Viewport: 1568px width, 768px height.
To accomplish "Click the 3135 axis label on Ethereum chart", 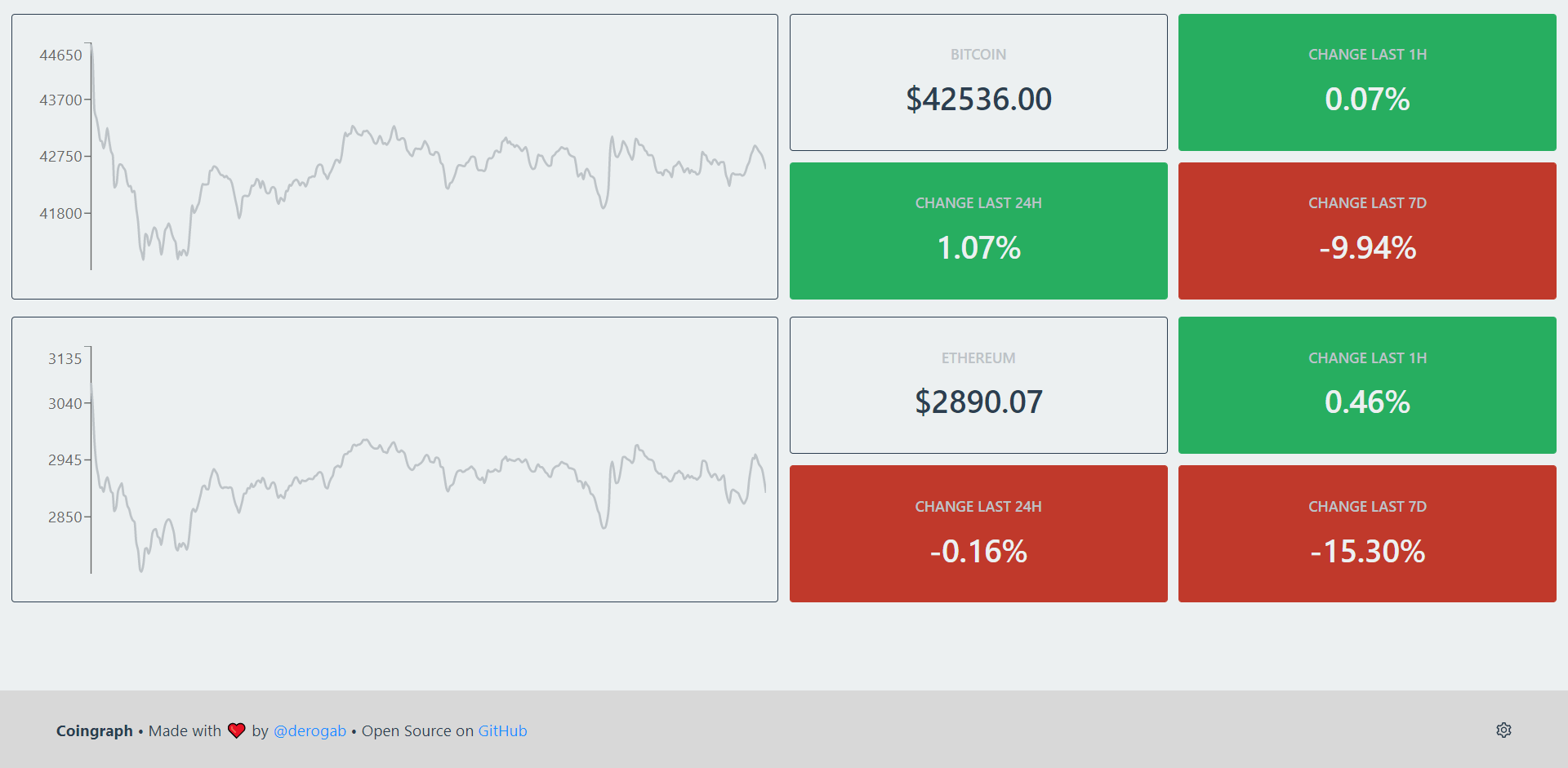I will 65,359.
